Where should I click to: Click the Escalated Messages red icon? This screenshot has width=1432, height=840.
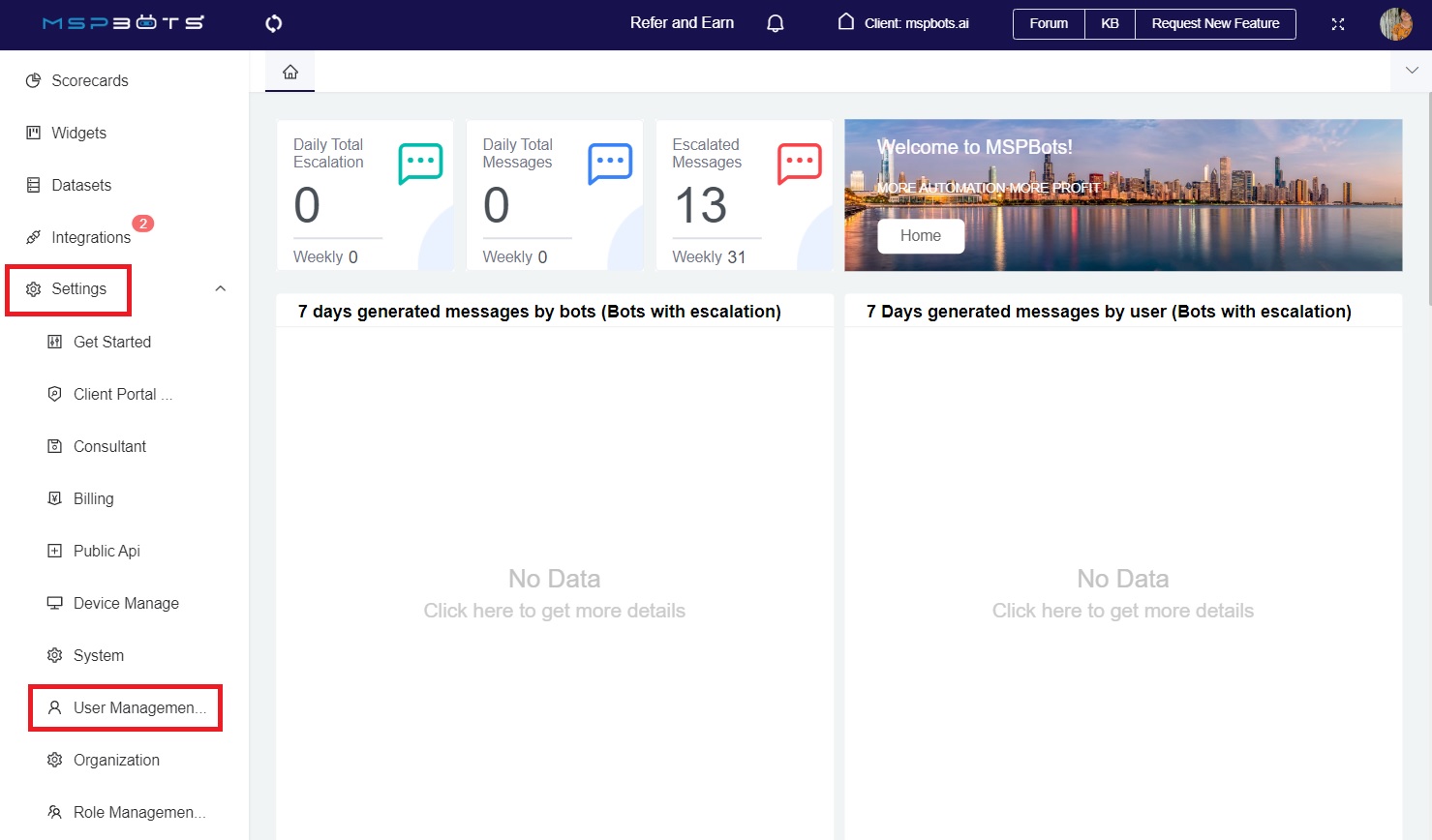(x=799, y=164)
